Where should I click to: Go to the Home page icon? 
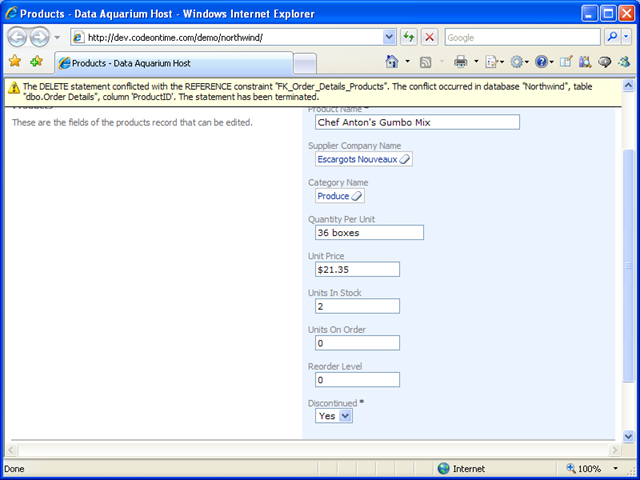click(x=392, y=62)
